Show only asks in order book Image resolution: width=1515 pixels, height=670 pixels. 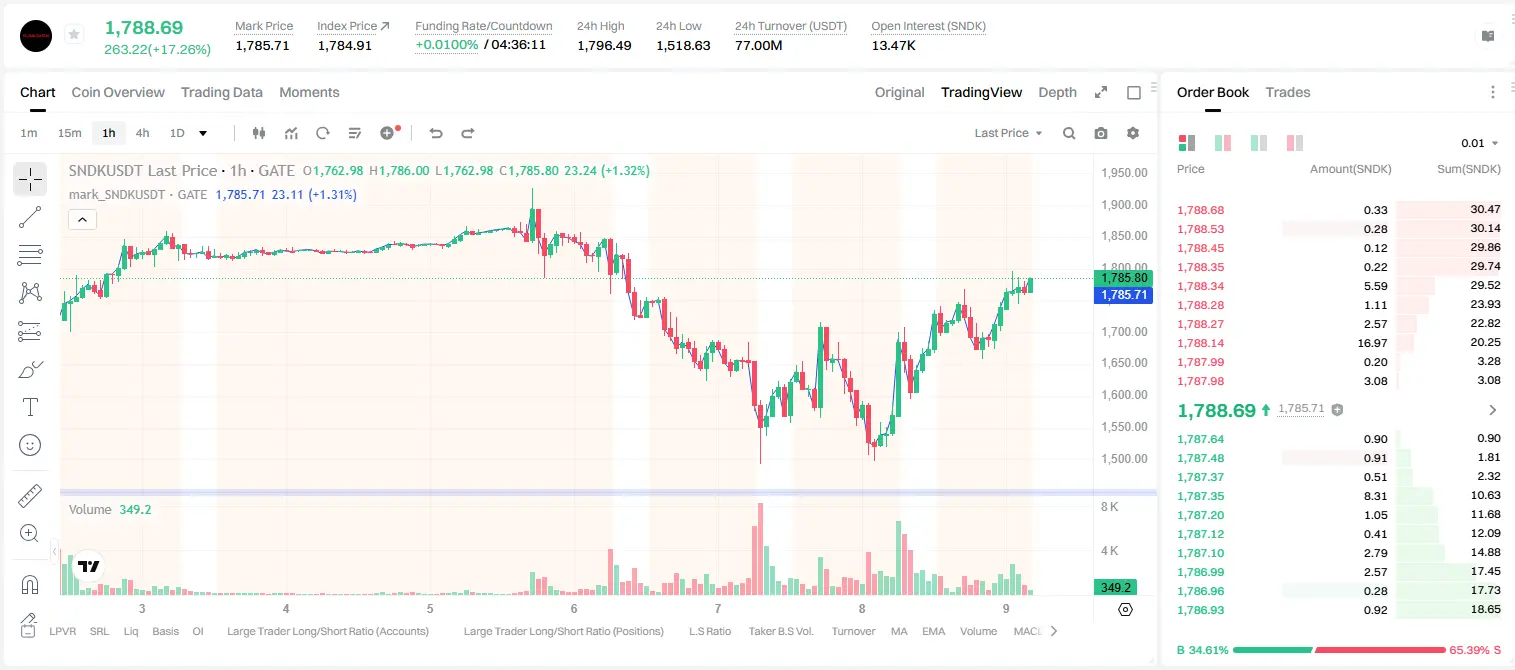(x=1295, y=143)
